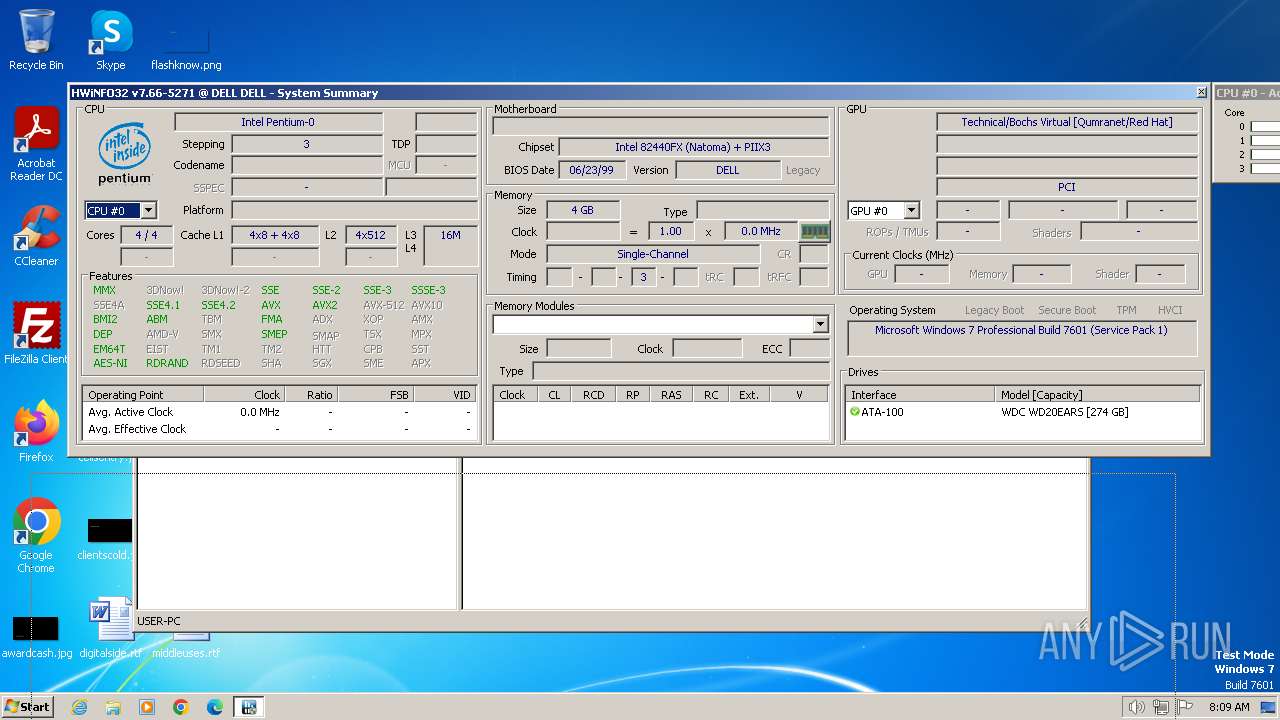Open the Firefox desktop shortcut
Viewport: 1280px width, 720px height.
click(x=36, y=432)
